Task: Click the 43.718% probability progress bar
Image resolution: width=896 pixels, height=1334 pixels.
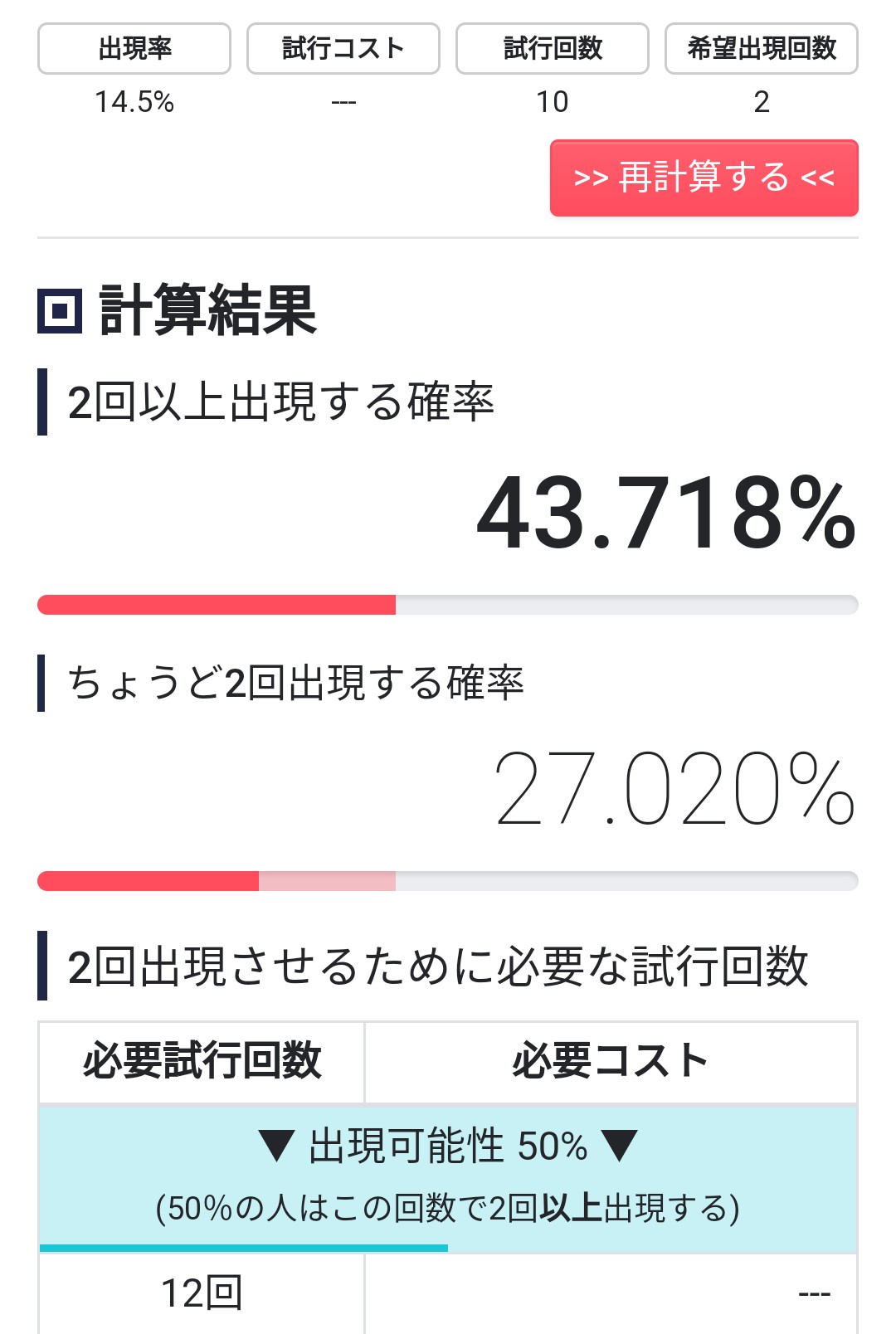Action: coord(448,605)
